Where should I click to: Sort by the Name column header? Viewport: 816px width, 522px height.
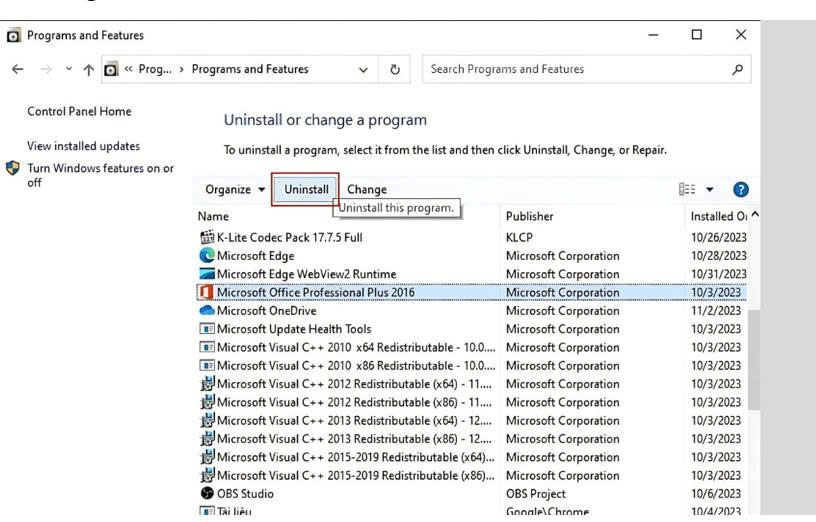[x=213, y=217]
